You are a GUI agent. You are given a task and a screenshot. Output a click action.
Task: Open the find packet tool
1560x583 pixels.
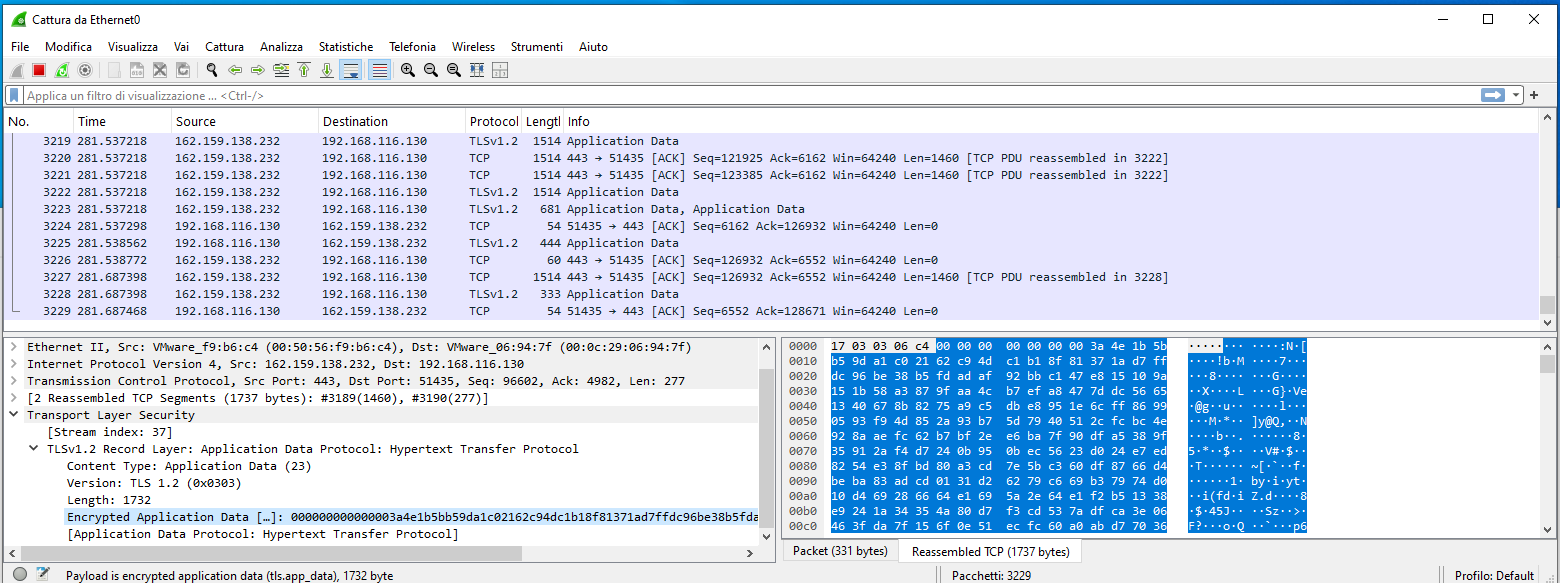212,70
